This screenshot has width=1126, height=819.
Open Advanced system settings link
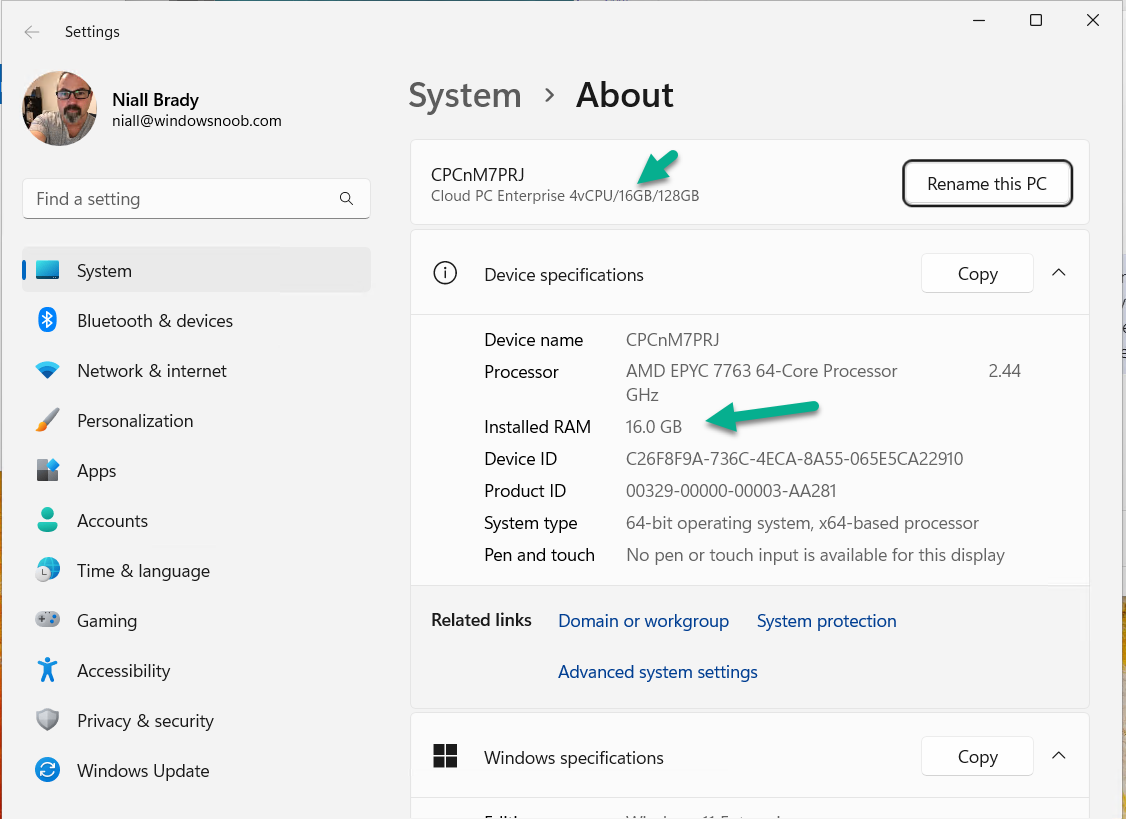coord(658,672)
